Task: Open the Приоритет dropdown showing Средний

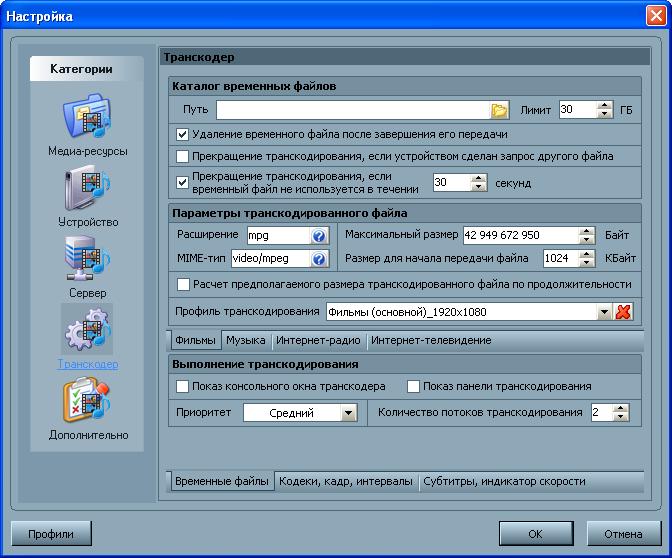Action: 348,413
